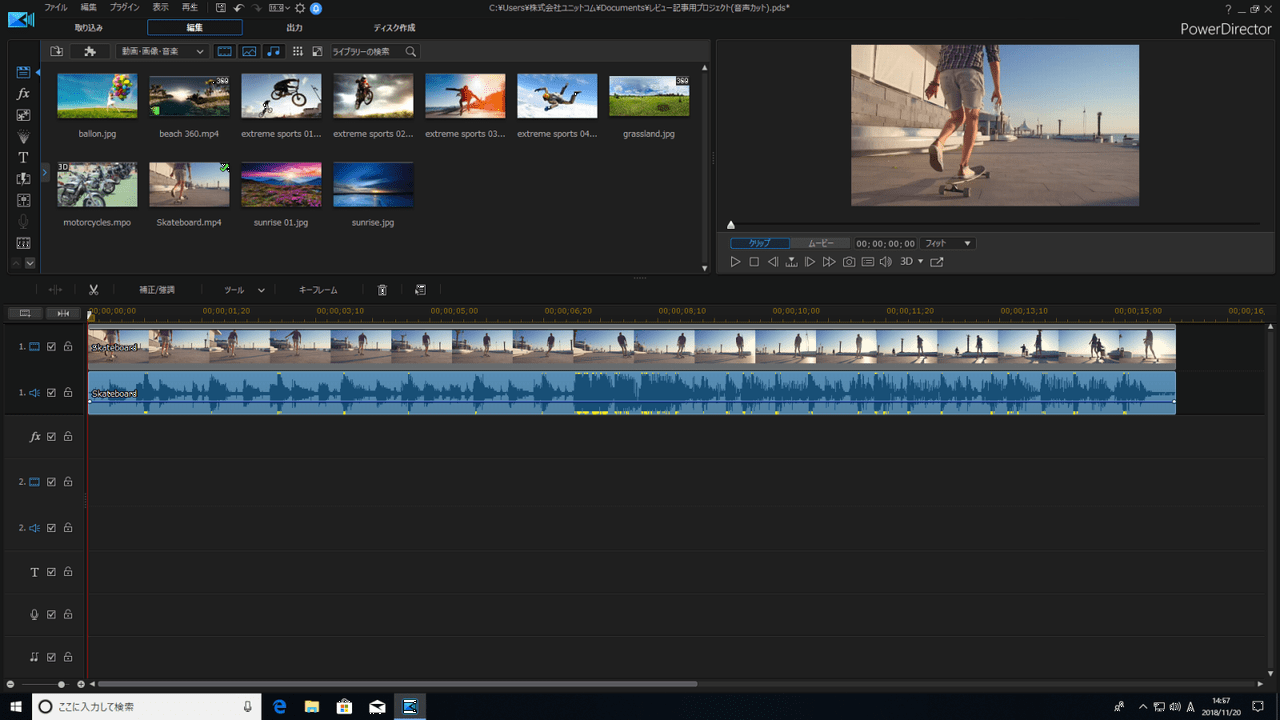Click the sidebar rooms scroll-down arrow
This screenshot has width=1280, height=720.
(x=30, y=263)
